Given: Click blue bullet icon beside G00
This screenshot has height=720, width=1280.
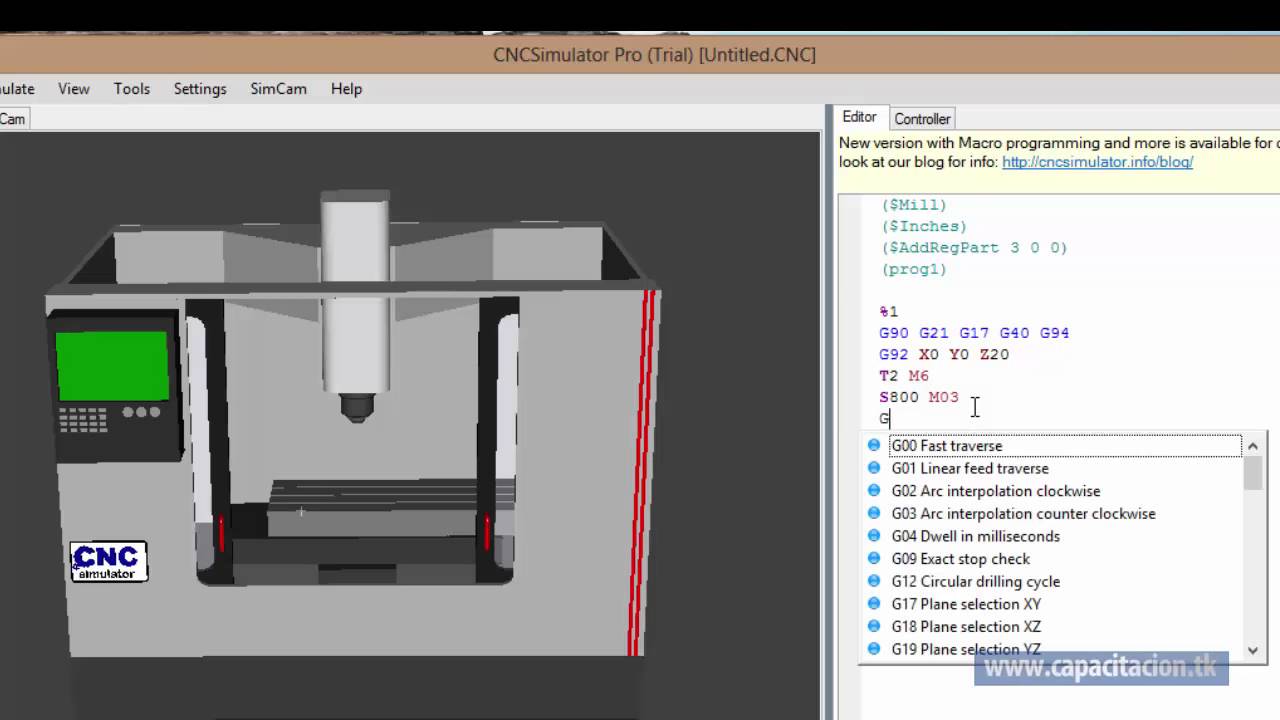Looking at the screenshot, I should (x=874, y=446).
